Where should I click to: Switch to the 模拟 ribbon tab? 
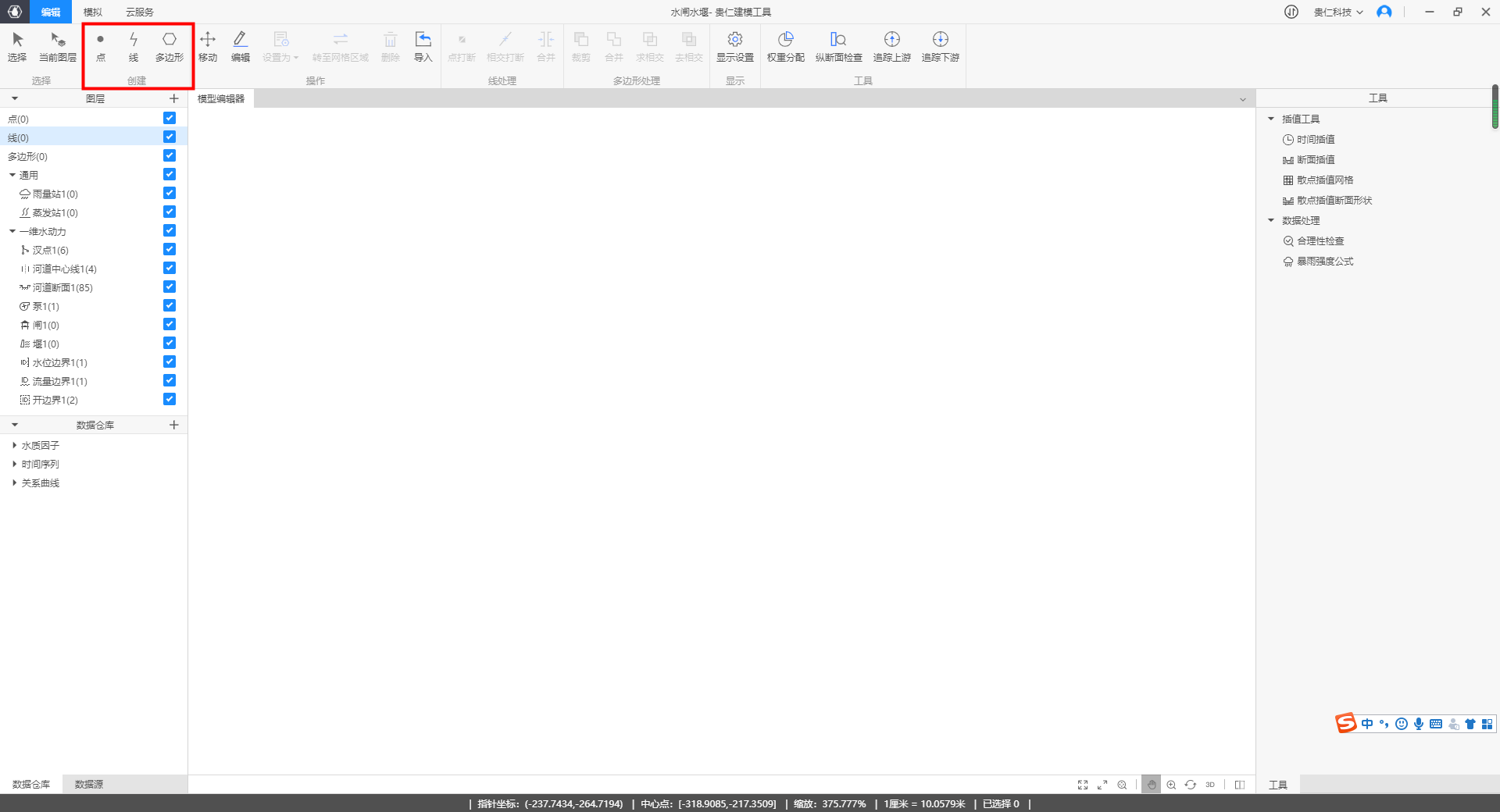click(93, 12)
